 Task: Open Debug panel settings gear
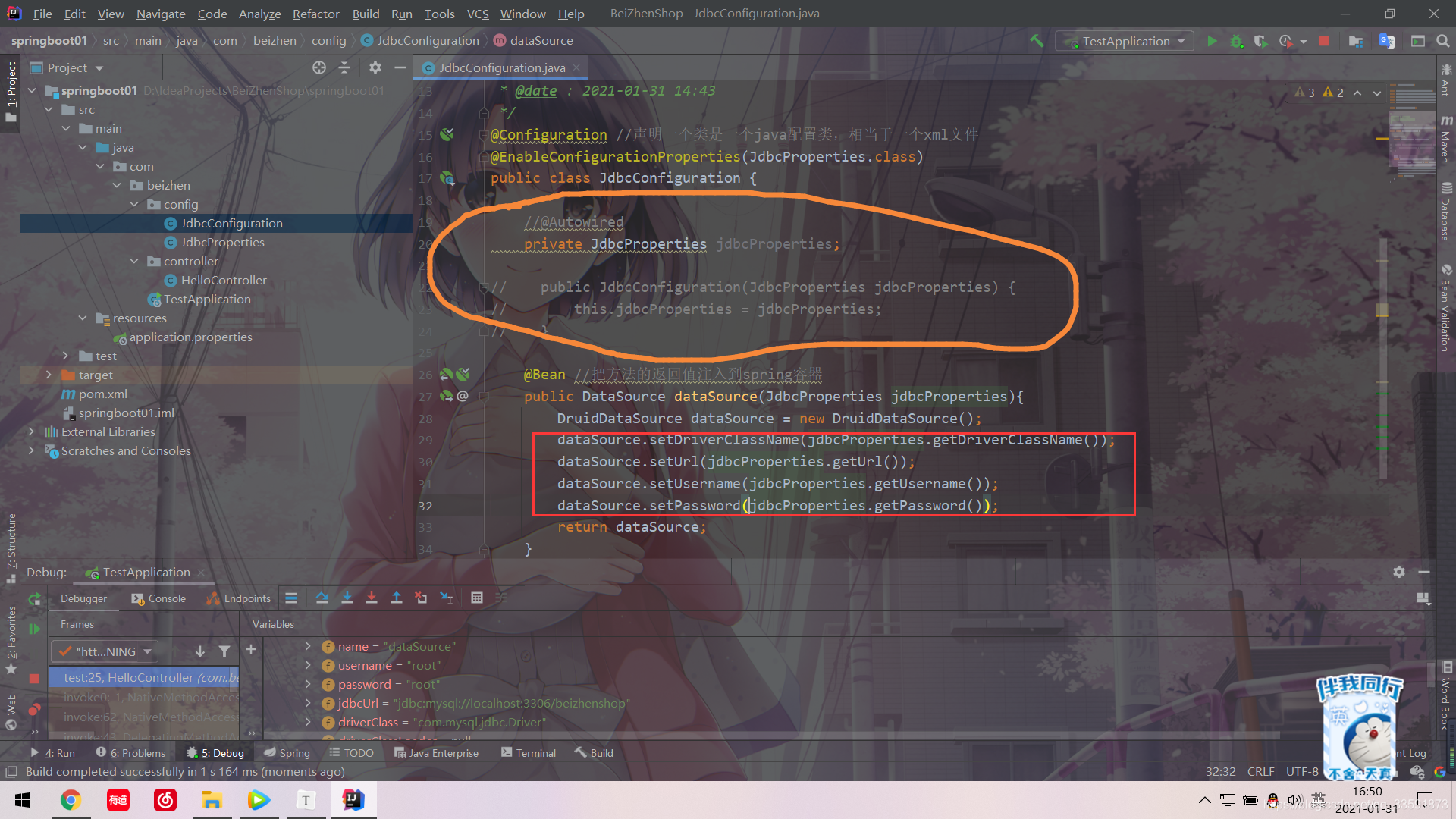pos(1399,572)
